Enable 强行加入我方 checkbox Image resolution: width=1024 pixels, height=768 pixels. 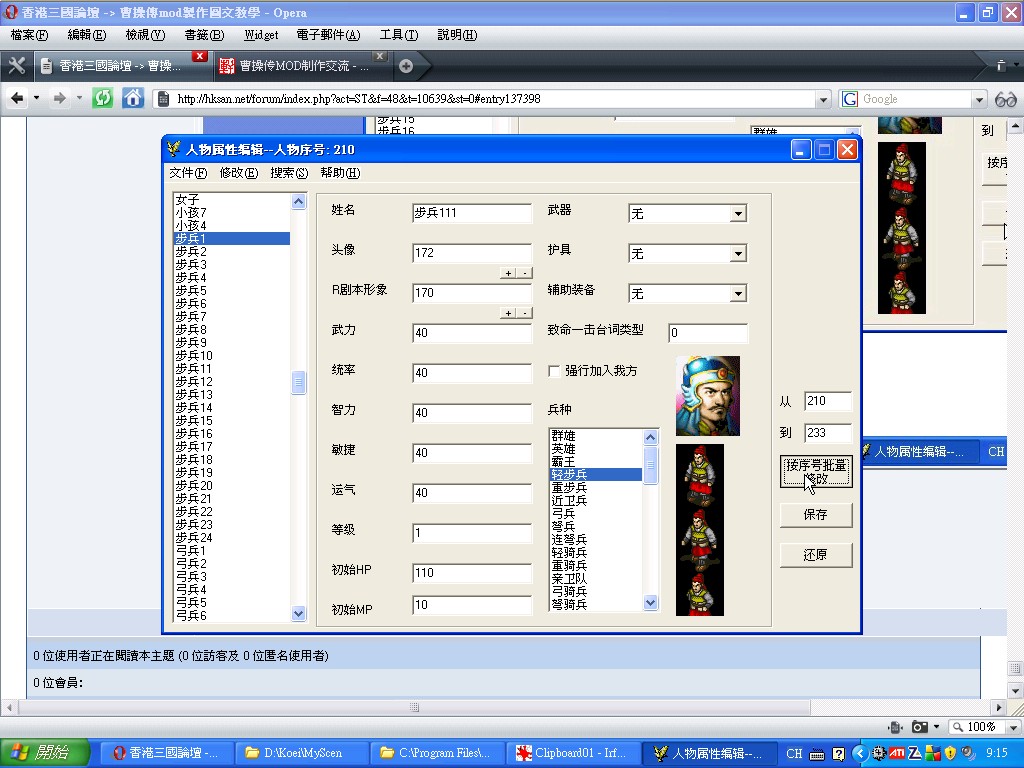click(x=554, y=371)
